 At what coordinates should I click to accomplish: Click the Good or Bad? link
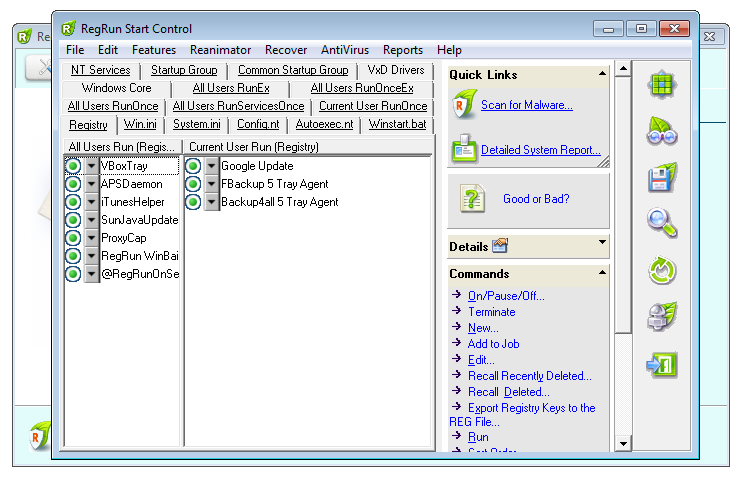tap(536, 198)
